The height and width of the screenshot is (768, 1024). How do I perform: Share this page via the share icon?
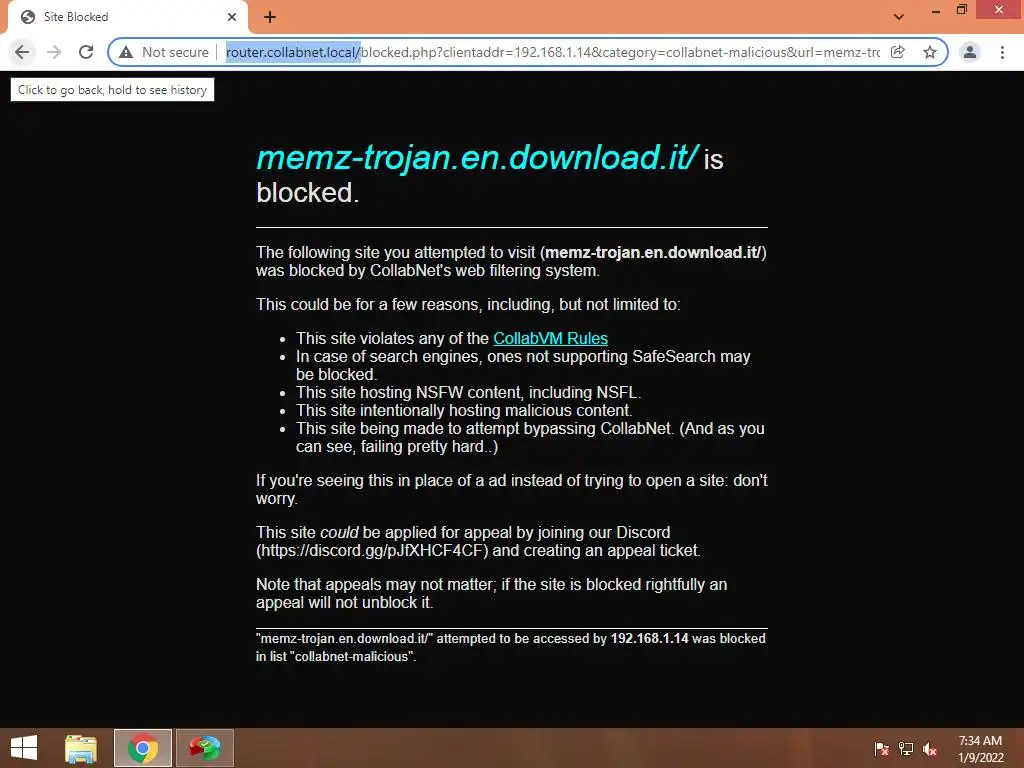898,52
